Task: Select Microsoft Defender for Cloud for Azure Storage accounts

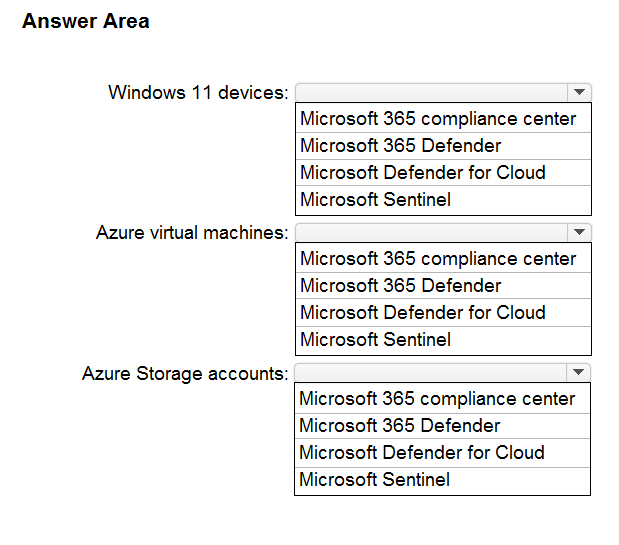Action: coord(442,453)
